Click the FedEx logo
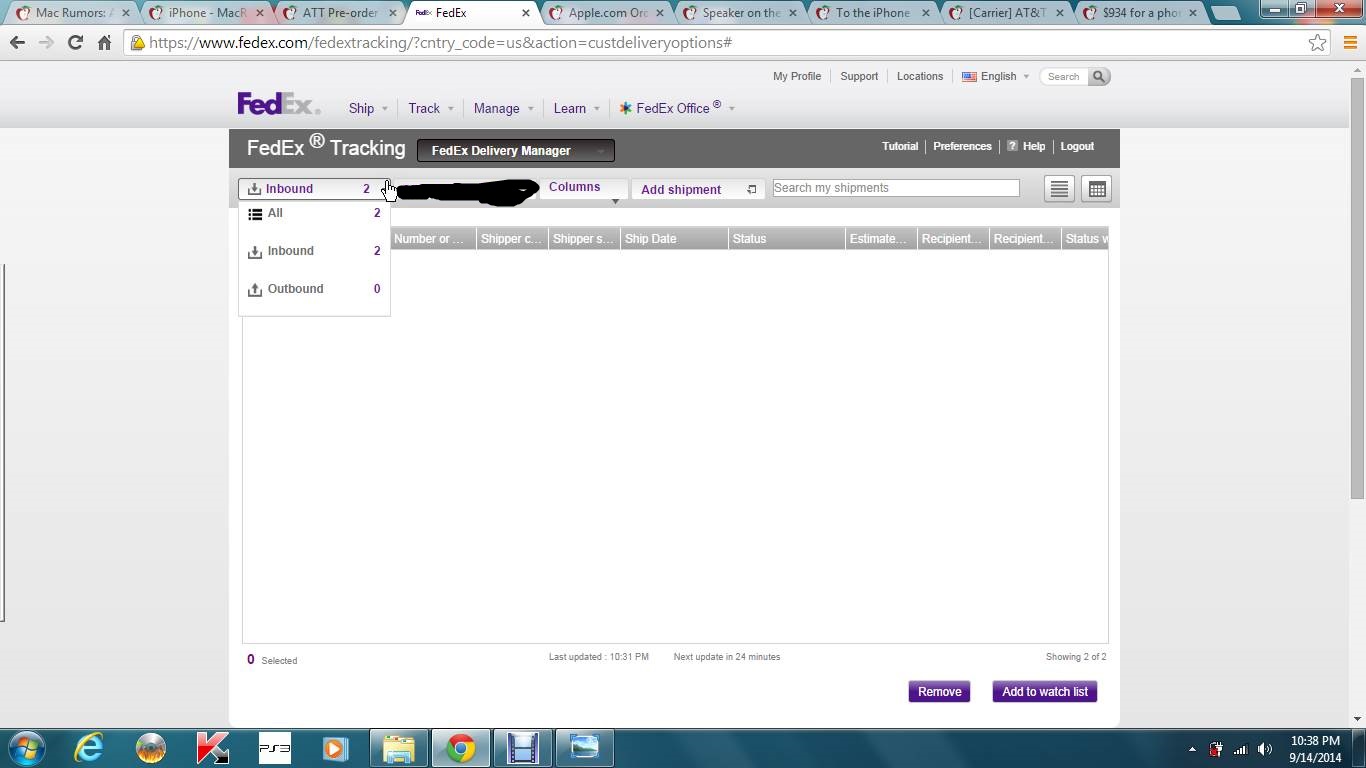This screenshot has height=768, width=1366. [278, 104]
